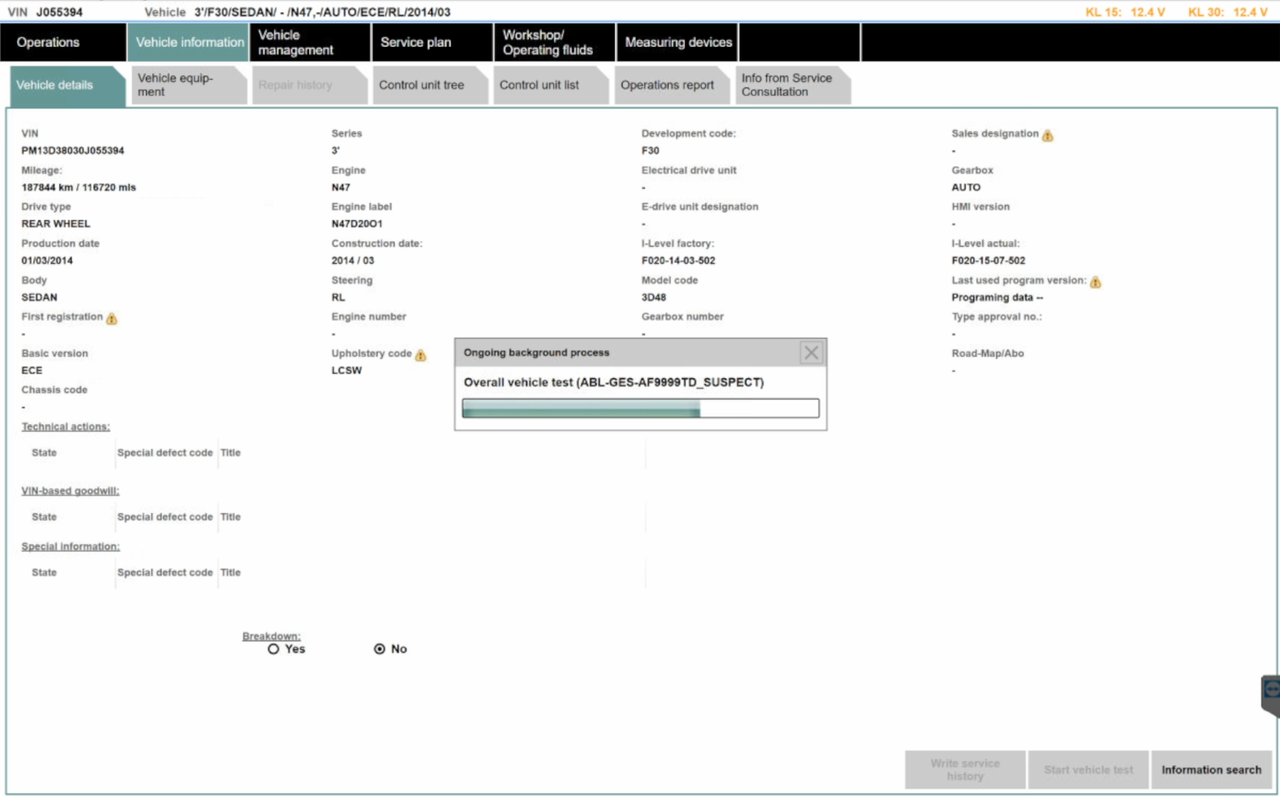Click warning icon next to Sales designation
1280x796 pixels.
coord(1046,133)
